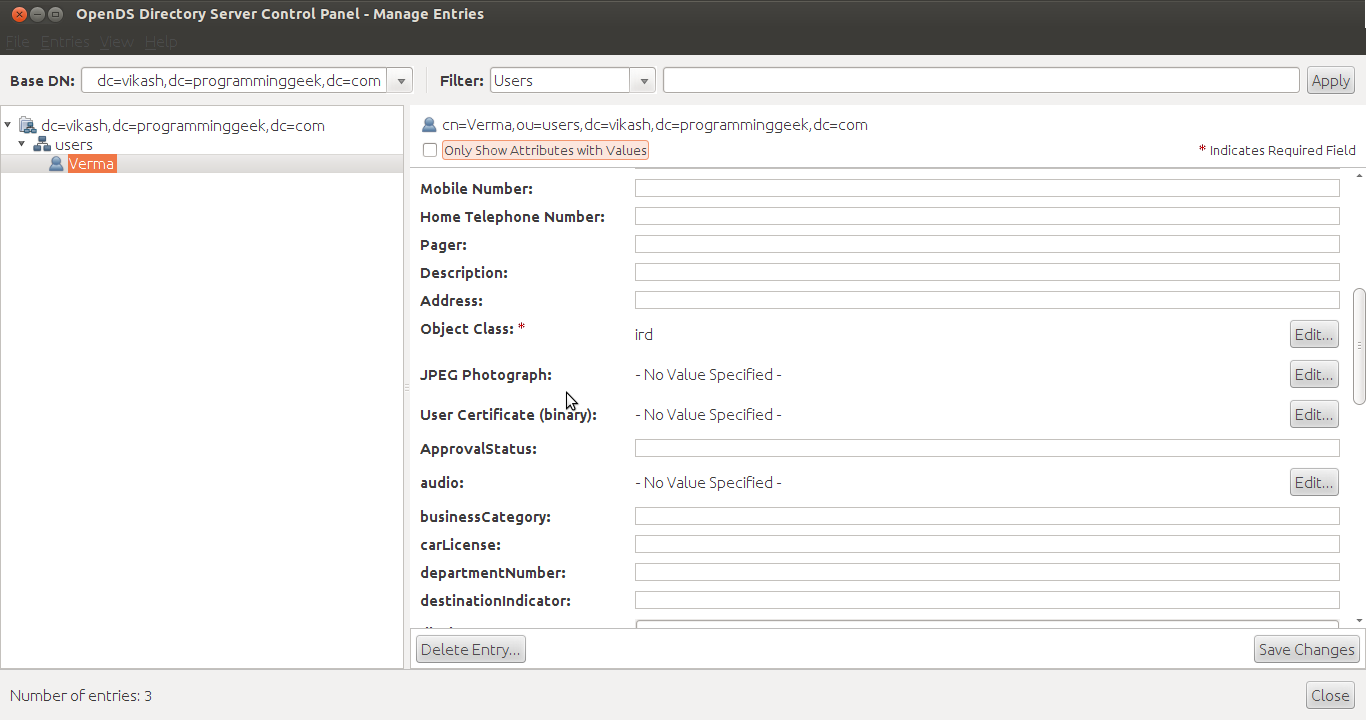Open the Help menu
The height and width of the screenshot is (720, 1366).
(160, 42)
